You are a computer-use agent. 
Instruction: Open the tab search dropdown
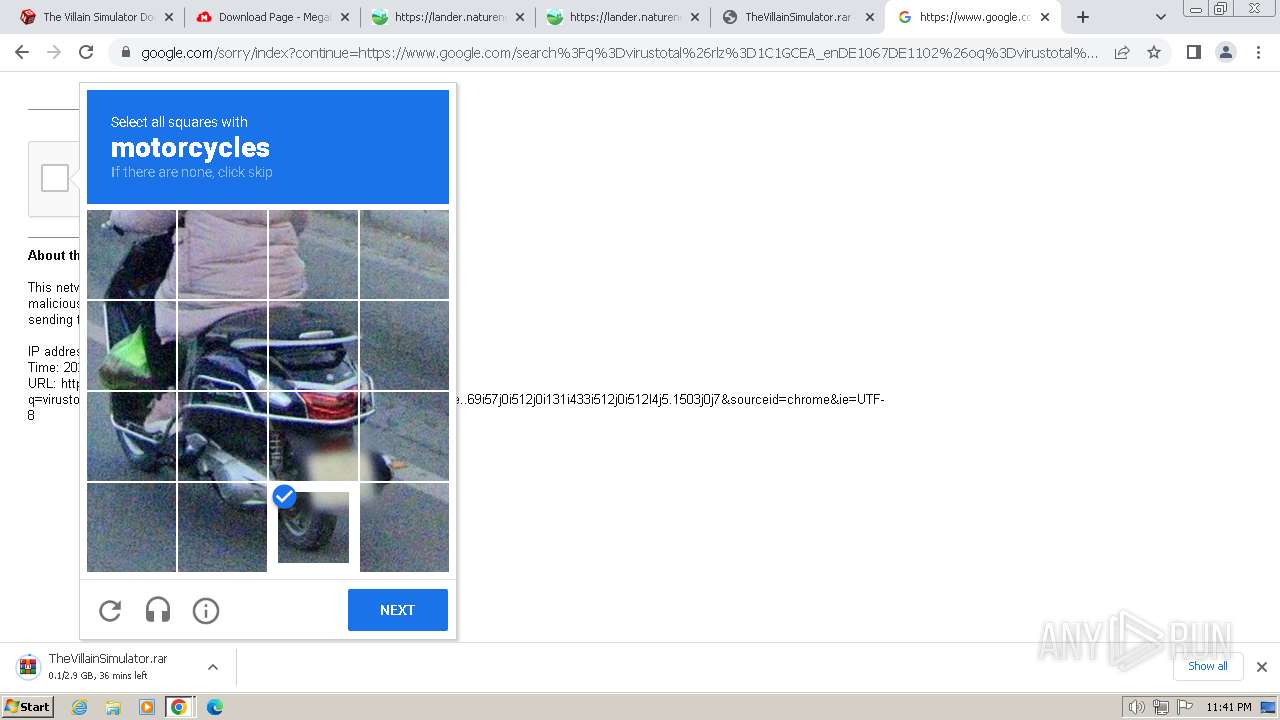(1160, 17)
